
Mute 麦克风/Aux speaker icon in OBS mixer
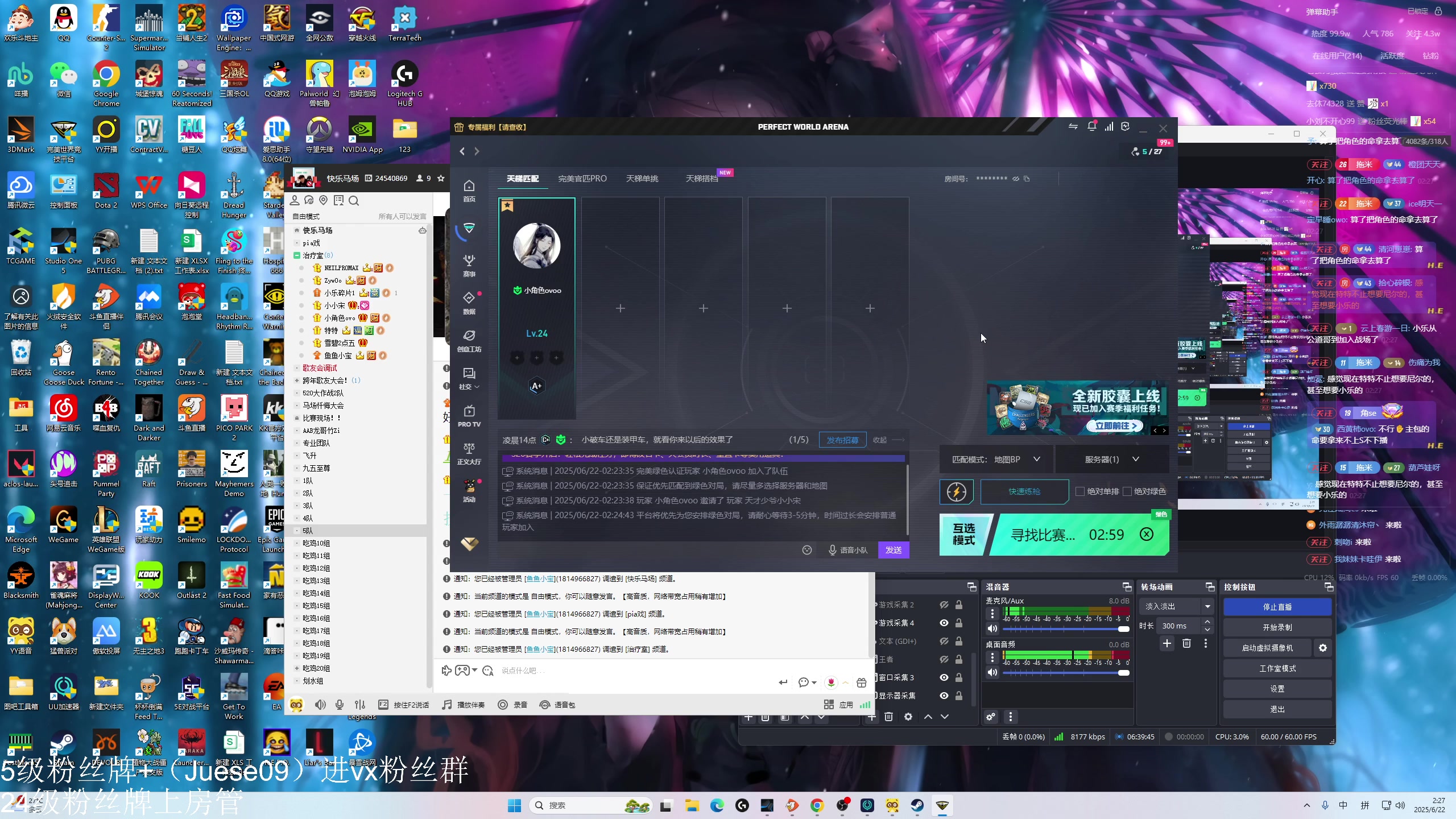(x=992, y=628)
